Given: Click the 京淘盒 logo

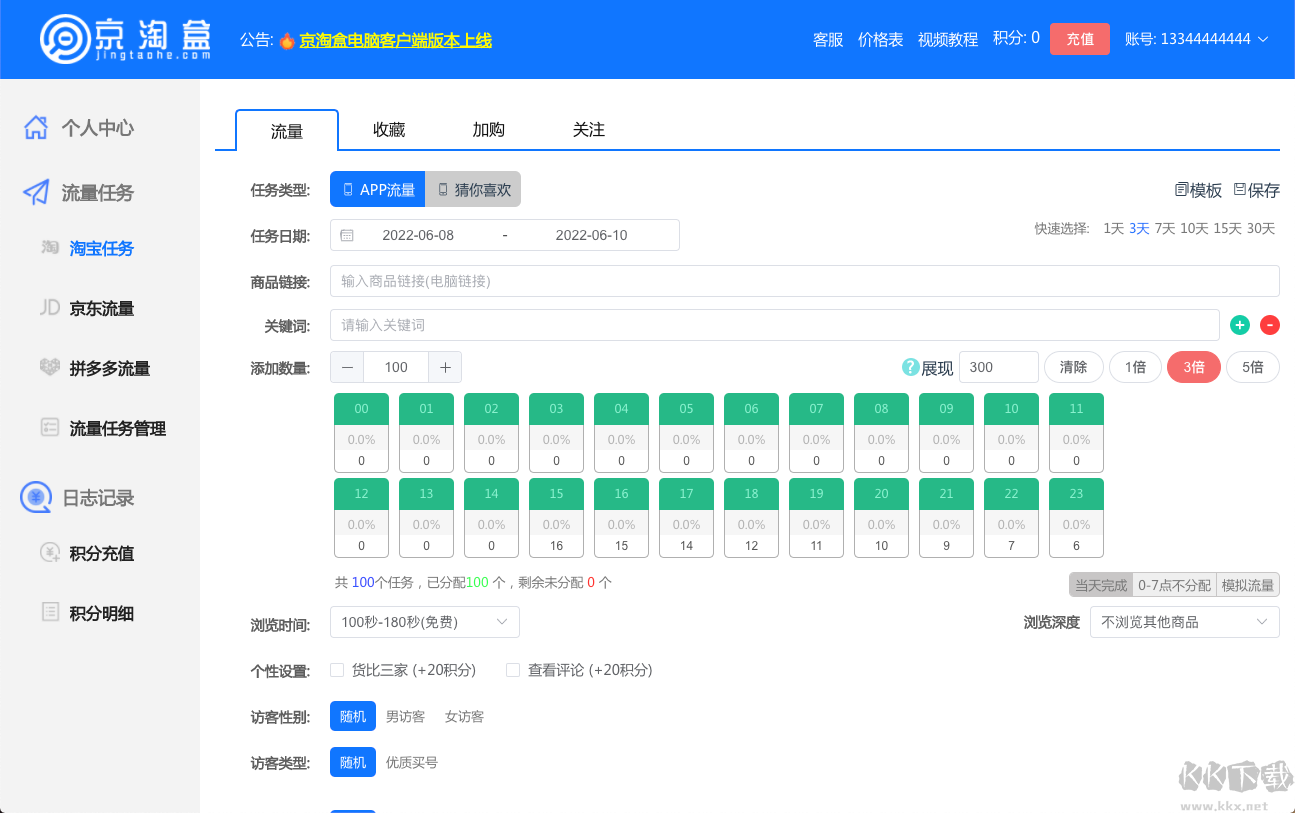Looking at the screenshot, I should (x=126, y=39).
